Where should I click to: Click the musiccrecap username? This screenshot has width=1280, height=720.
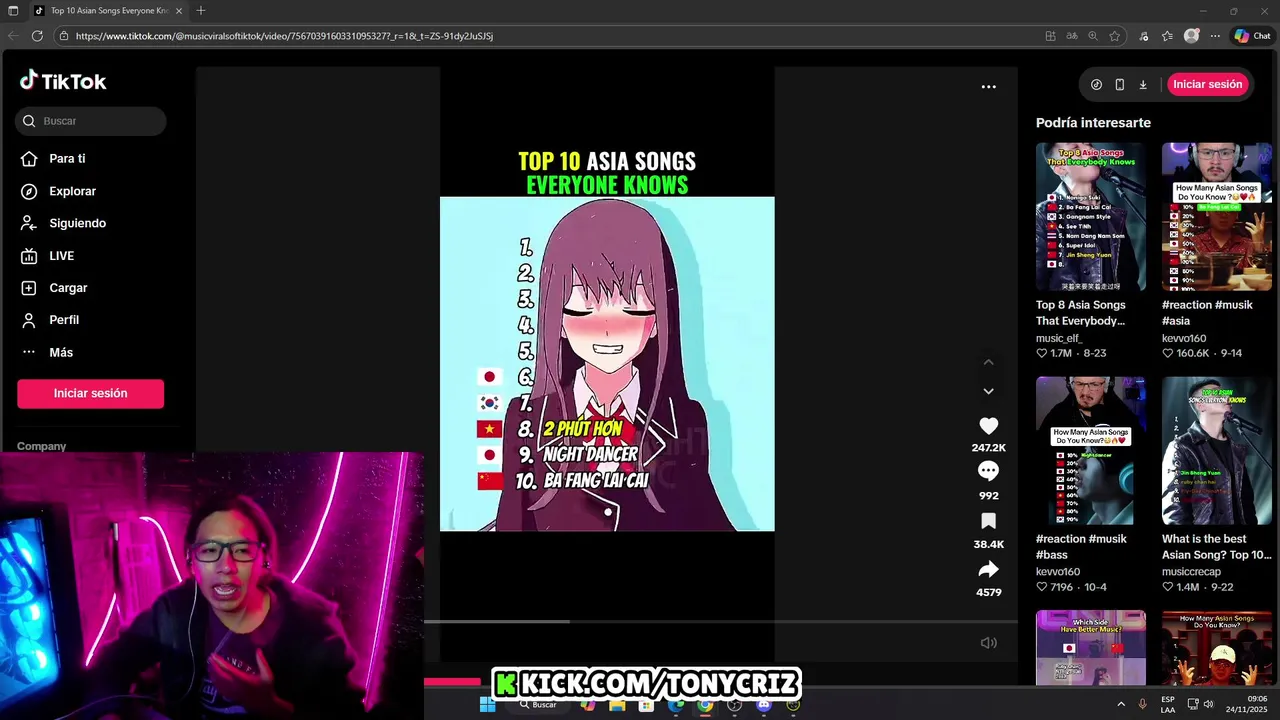[1191, 572]
